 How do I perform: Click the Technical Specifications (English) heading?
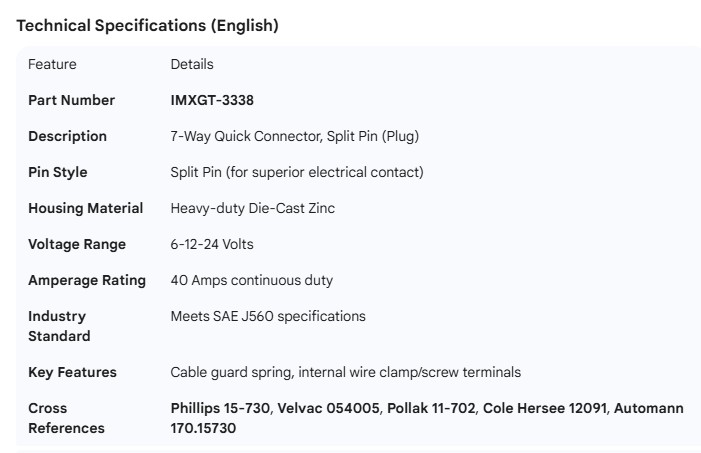pyautogui.click(x=147, y=26)
